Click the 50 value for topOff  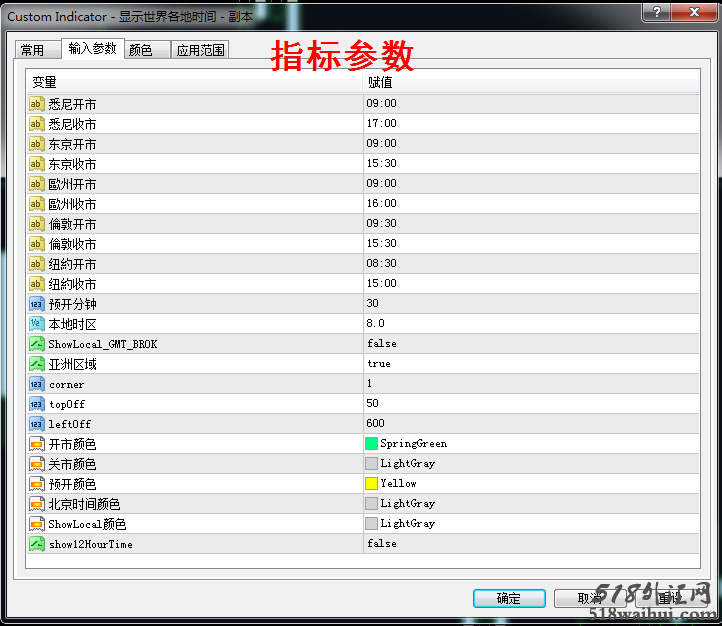373,403
